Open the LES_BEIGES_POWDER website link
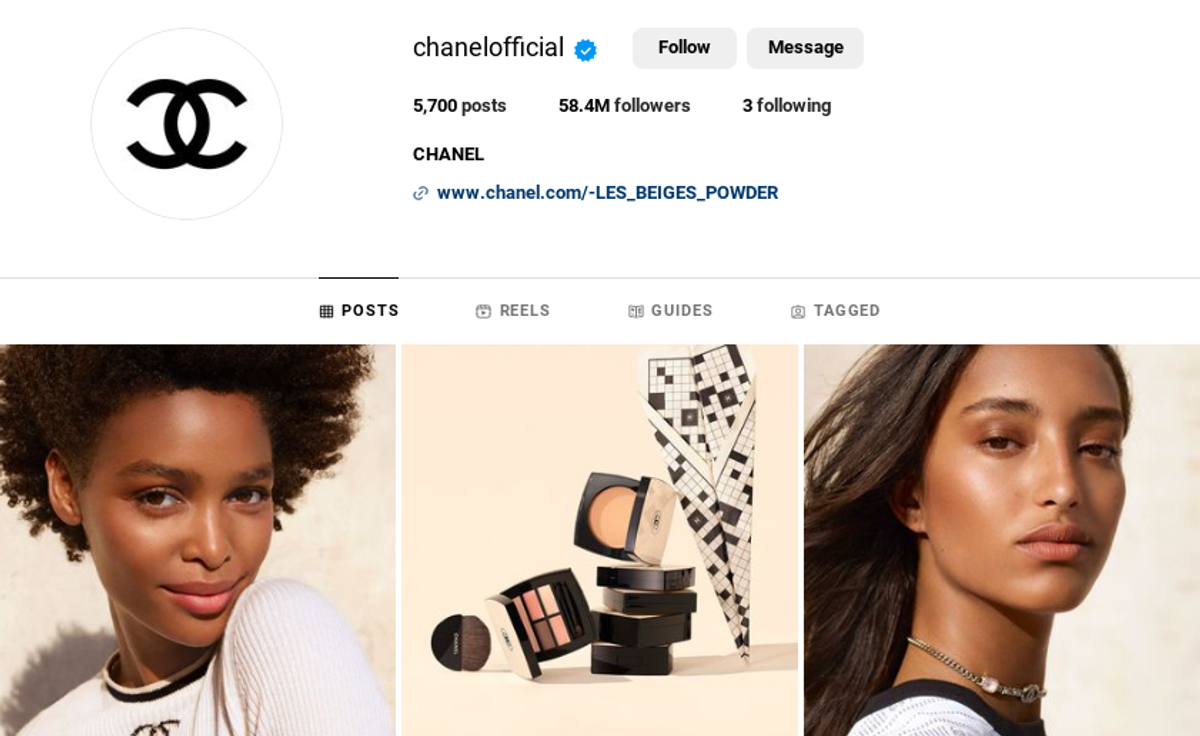Viewport: 1200px width, 736px height. pyautogui.click(x=607, y=193)
